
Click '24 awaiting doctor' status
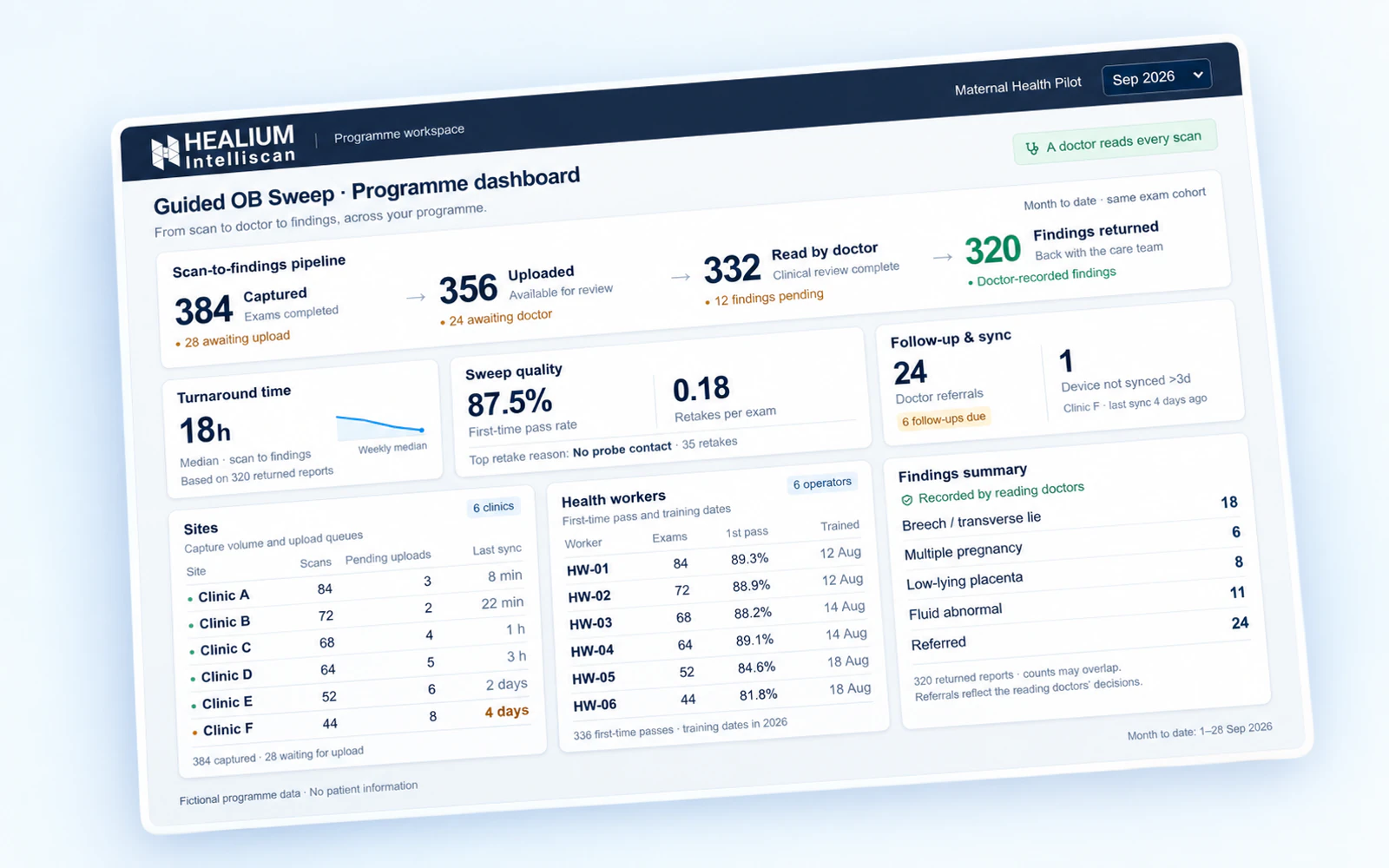496,318
